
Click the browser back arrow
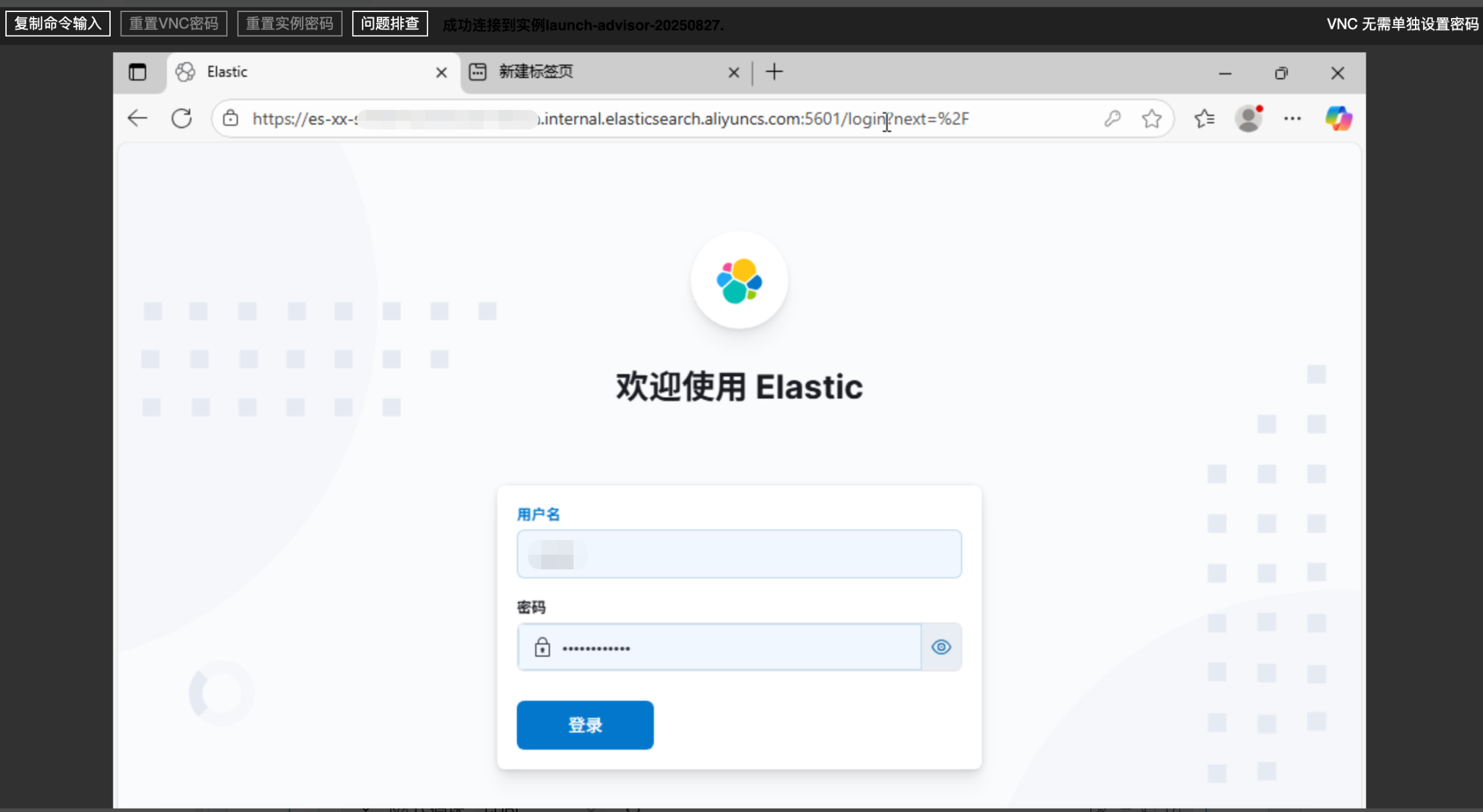[137, 119]
